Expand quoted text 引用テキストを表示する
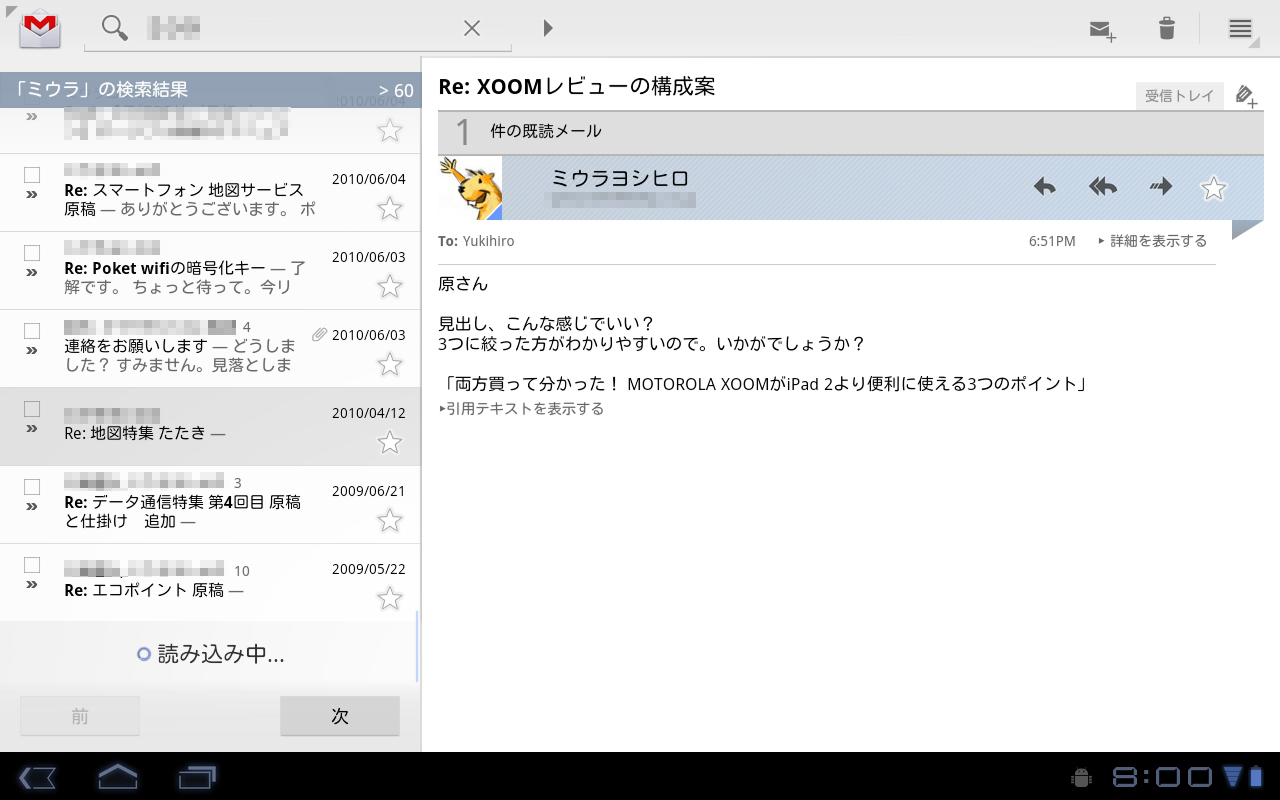 pyautogui.click(x=521, y=408)
